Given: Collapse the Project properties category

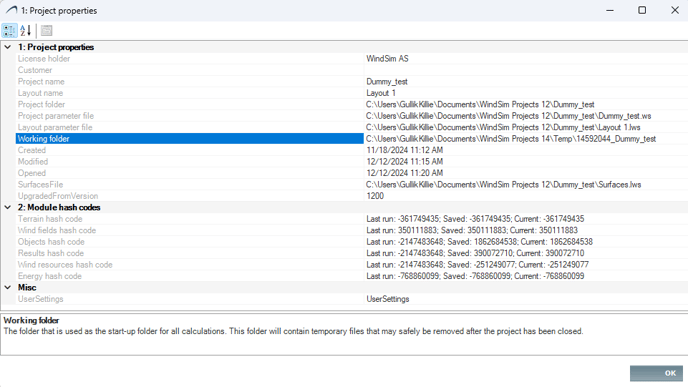Looking at the screenshot, I should pos(8,47).
